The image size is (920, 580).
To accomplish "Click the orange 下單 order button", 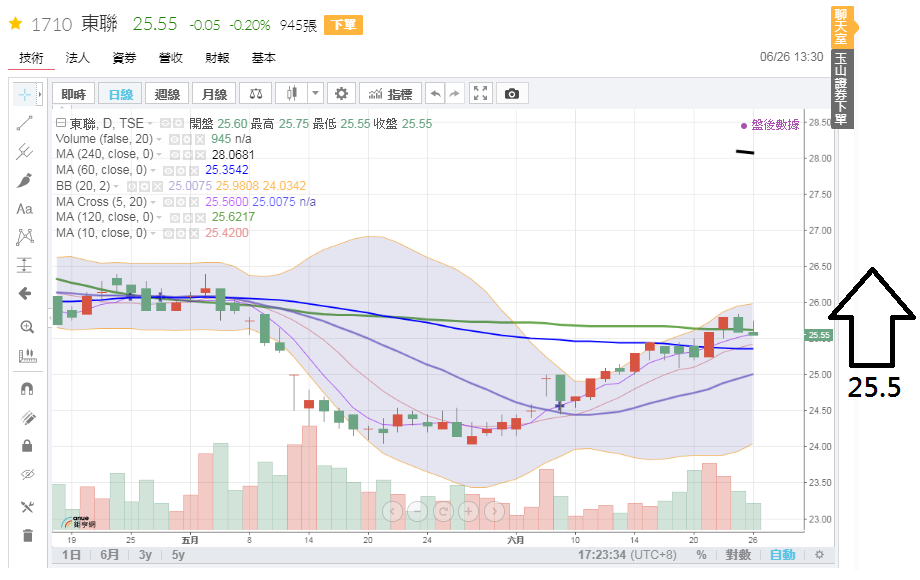I will 343,25.
